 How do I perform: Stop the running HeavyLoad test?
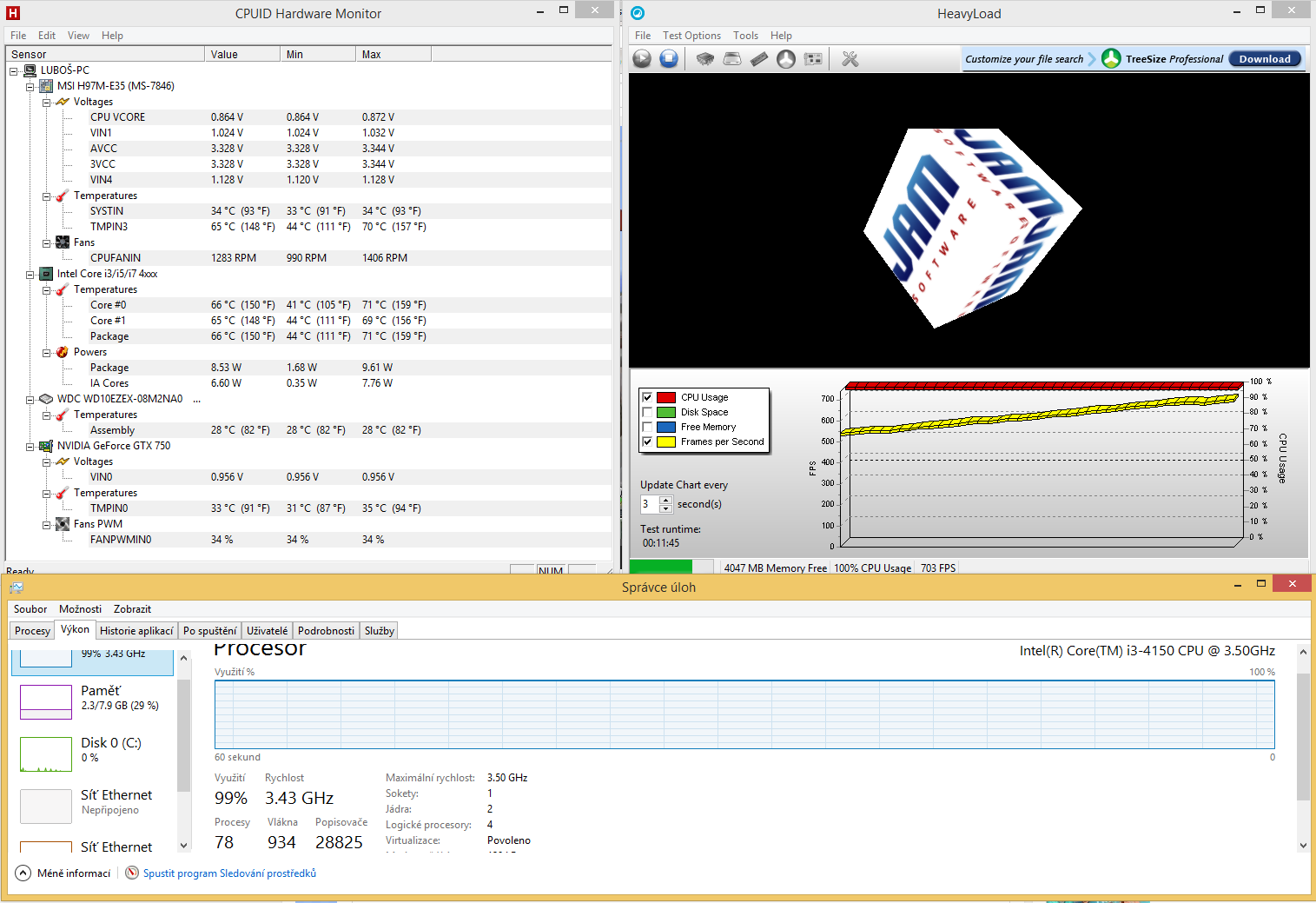coord(669,58)
